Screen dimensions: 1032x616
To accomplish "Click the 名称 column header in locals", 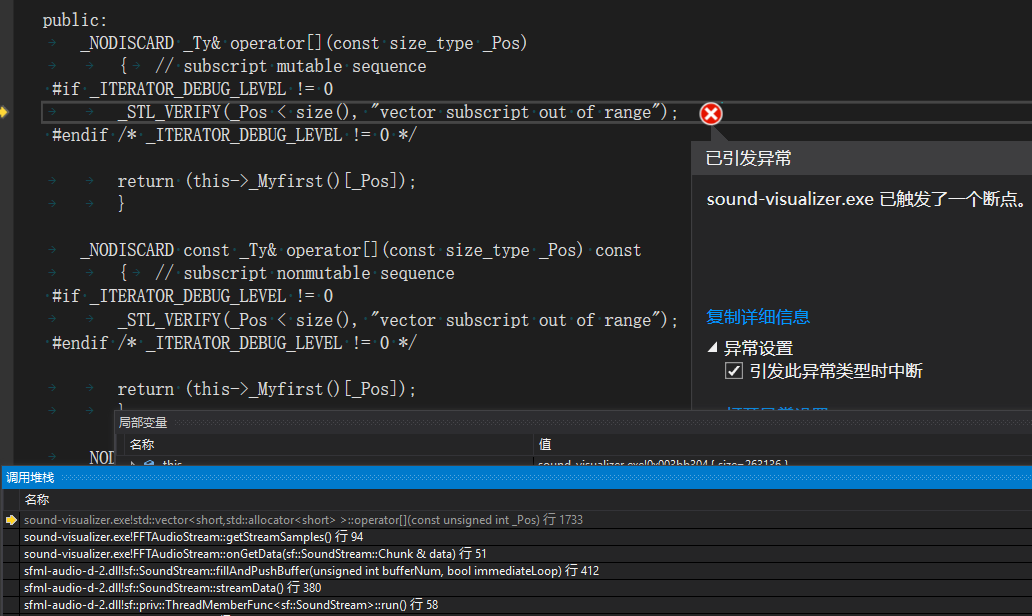I will coord(142,444).
